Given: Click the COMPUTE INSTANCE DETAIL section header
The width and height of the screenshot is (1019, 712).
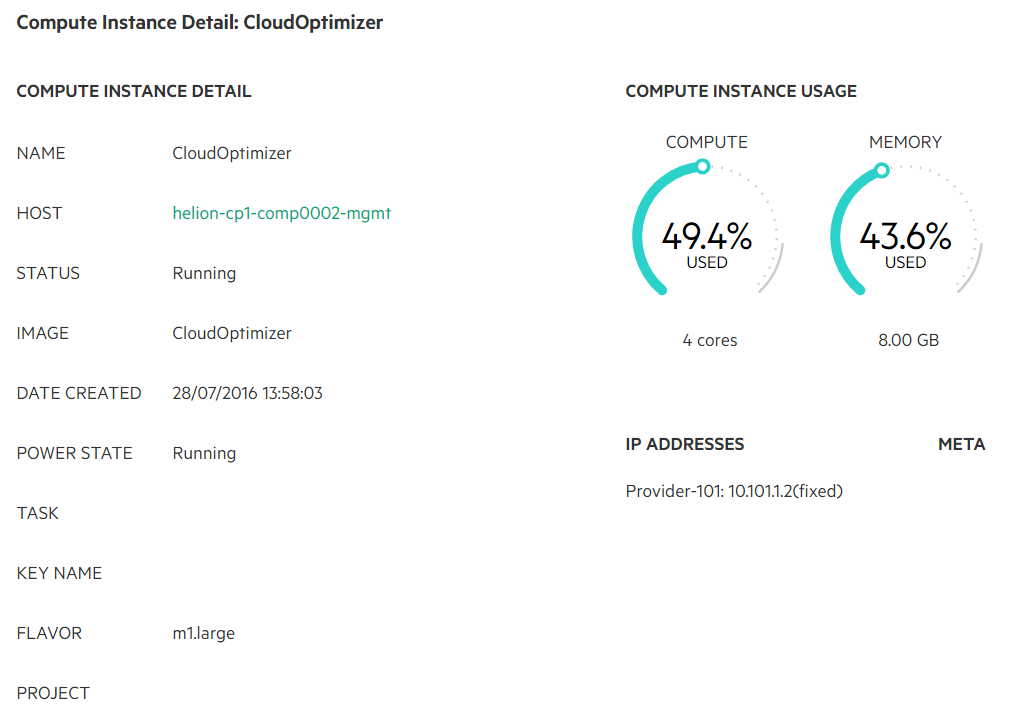Looking at the screenshot, I should click(134, 91).
